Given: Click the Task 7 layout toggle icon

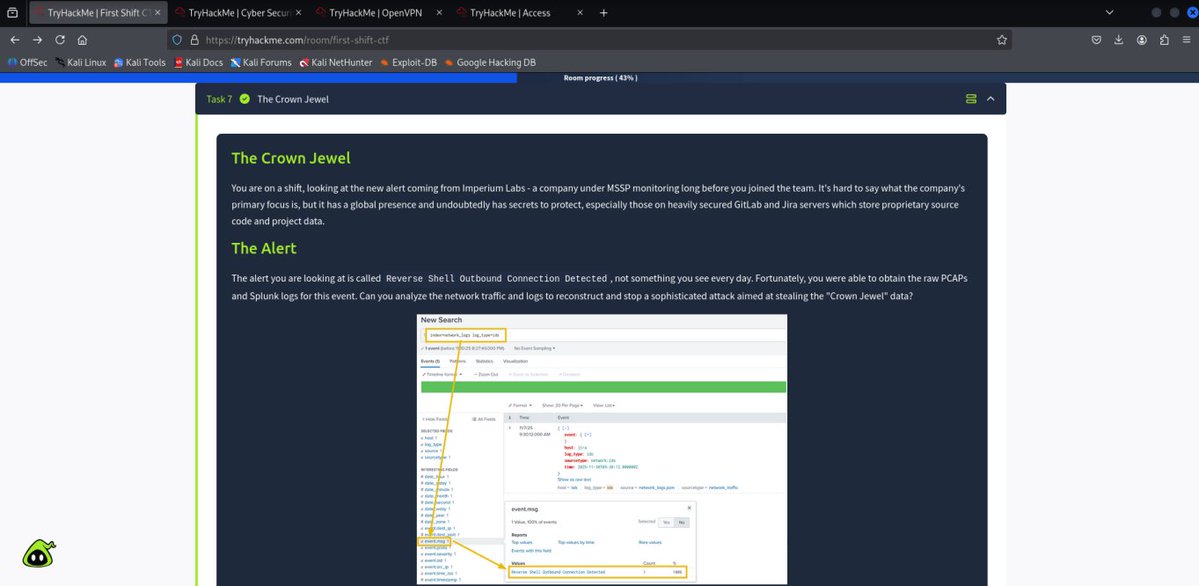Looking at the screenshot, I should tap(971, 99).
